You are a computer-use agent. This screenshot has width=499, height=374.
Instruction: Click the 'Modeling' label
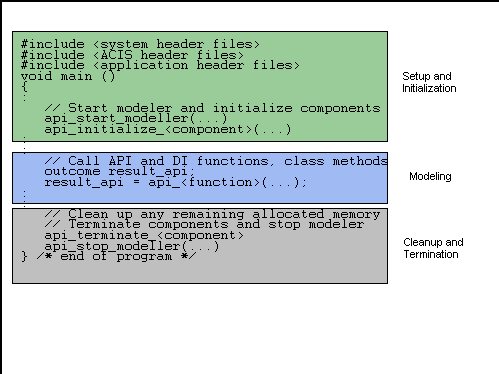point(430,176)
